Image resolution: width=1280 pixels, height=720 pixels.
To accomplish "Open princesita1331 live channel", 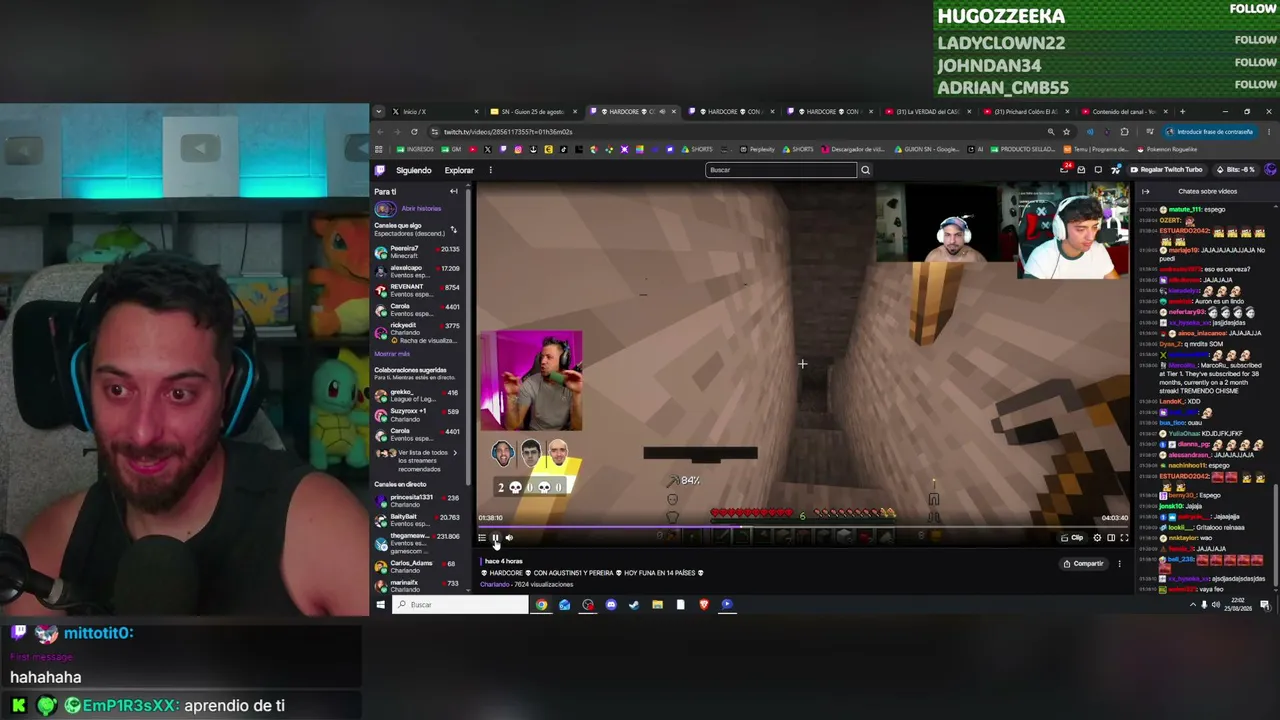I will (417, 501).
